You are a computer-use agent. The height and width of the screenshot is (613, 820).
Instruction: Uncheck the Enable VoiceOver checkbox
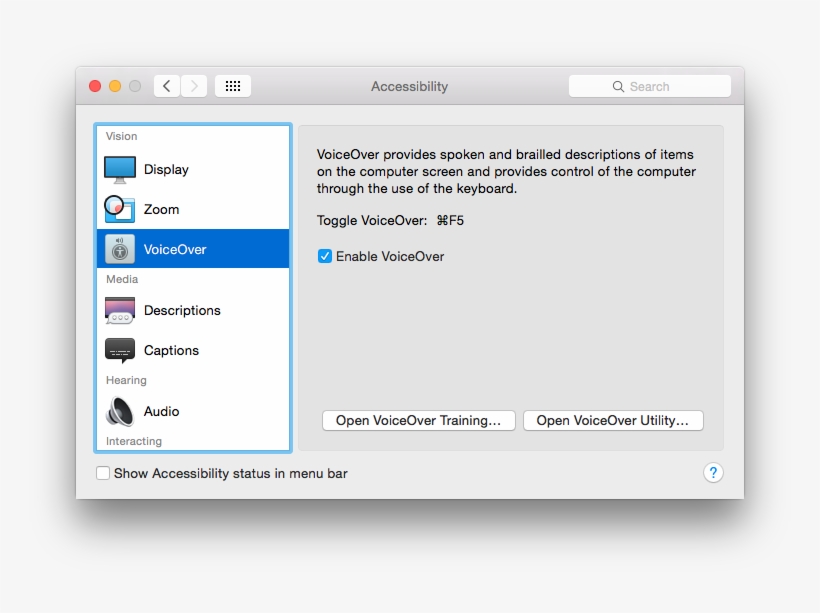[324, 256]
